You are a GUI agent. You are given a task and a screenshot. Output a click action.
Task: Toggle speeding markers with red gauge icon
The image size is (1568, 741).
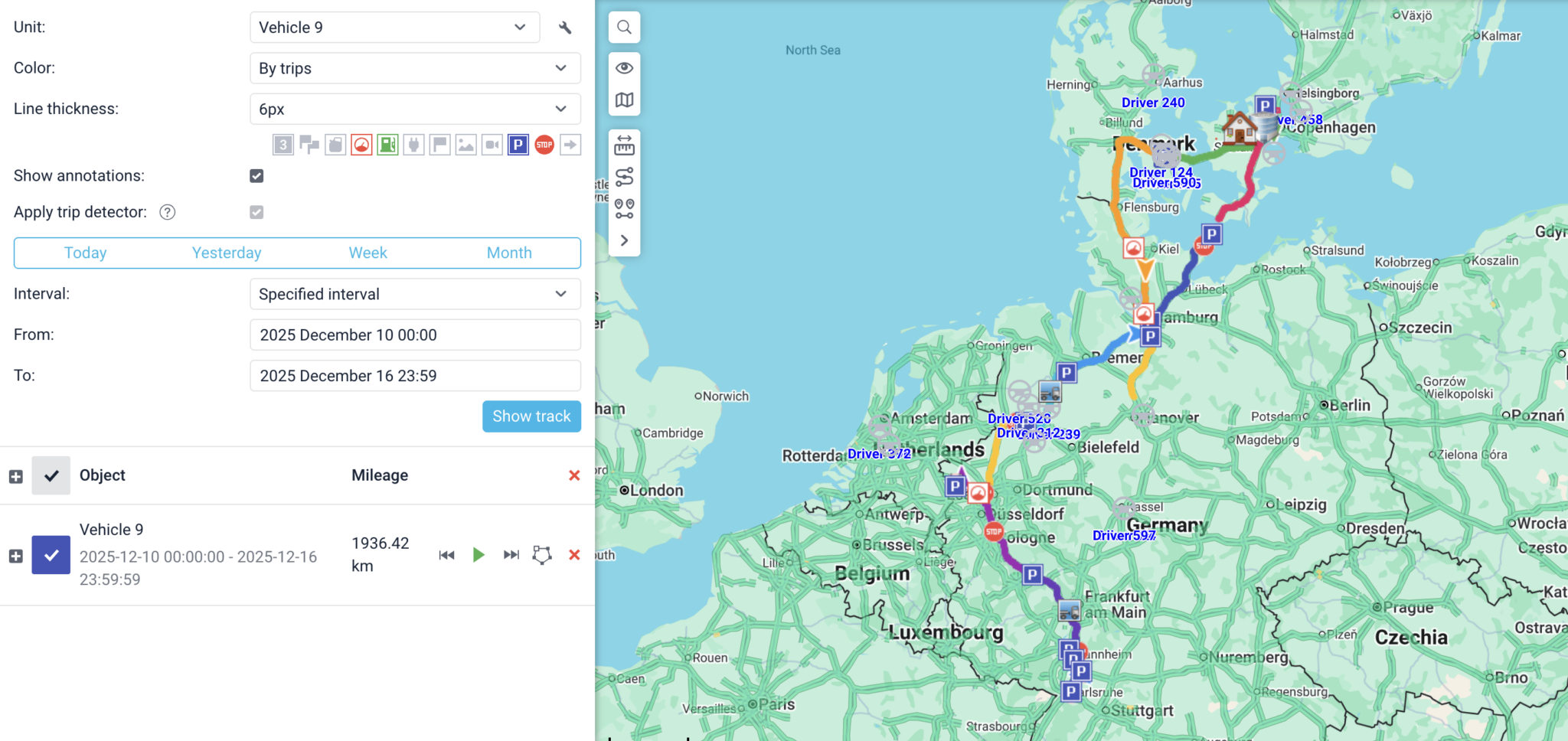pos(361,145)
